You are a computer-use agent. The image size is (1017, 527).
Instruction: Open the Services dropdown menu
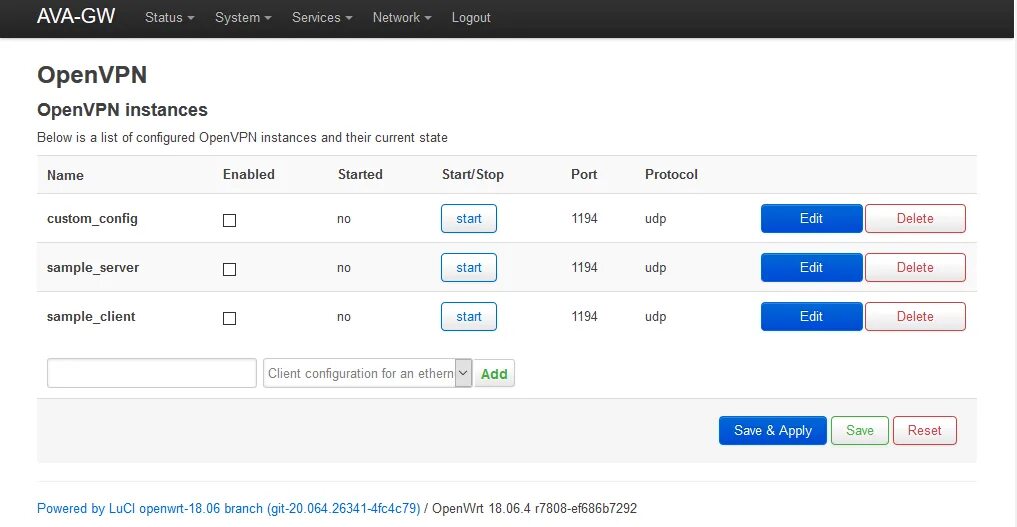pos(322,18)
